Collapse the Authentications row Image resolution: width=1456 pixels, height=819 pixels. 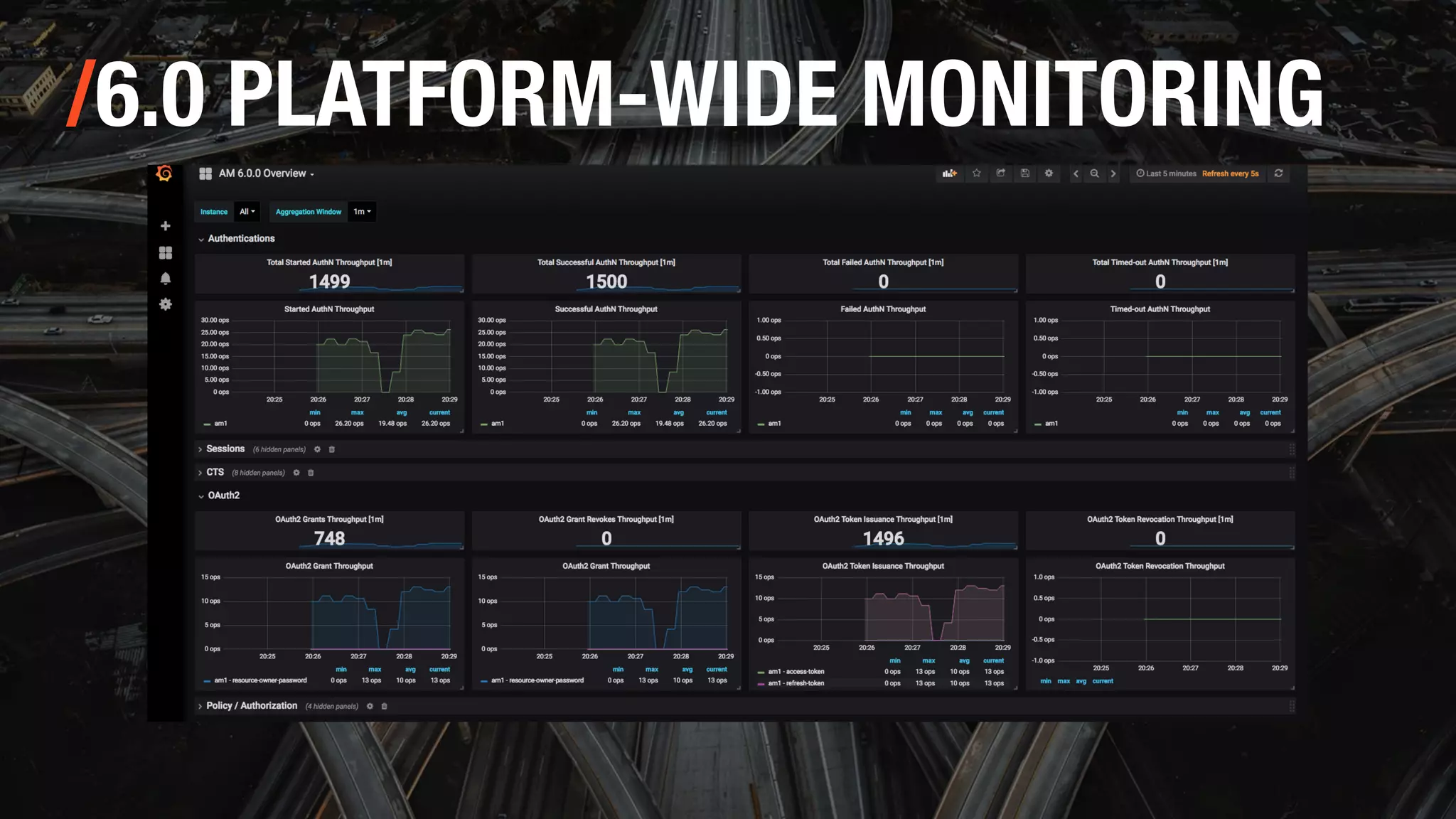(x=237, y=239)
